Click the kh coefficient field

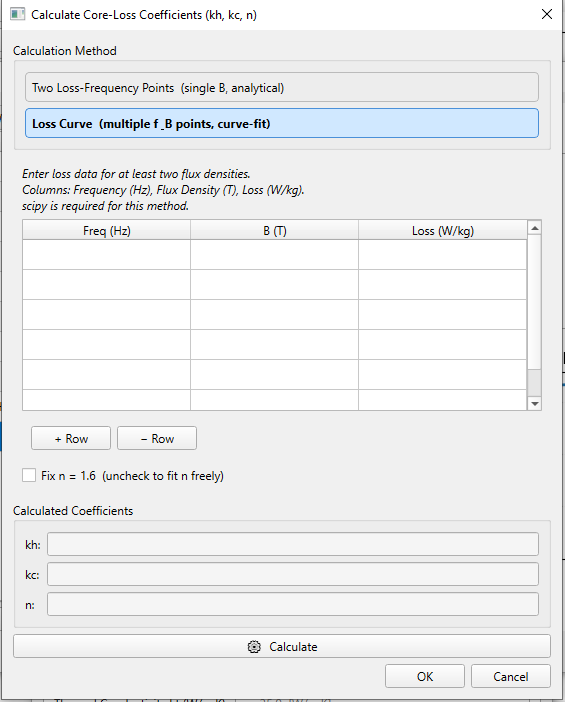[293, 544]
